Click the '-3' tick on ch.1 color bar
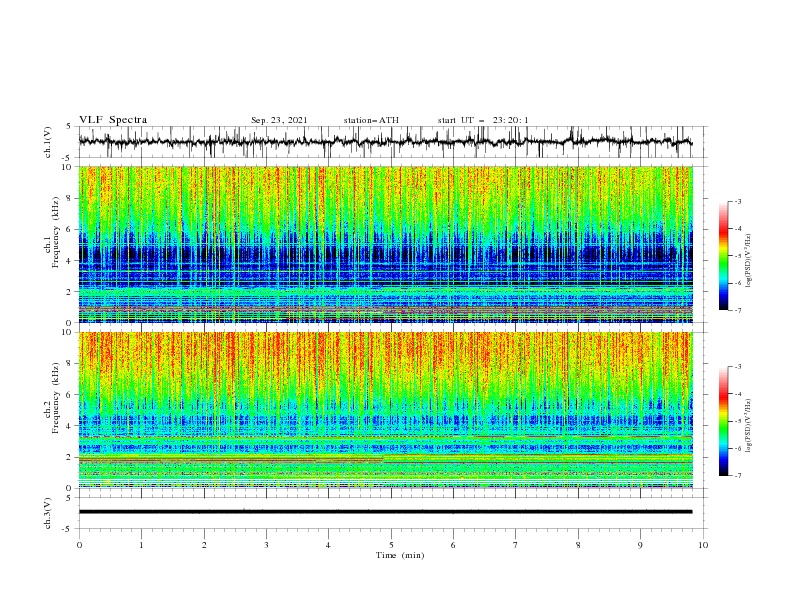 (x=737, y=201)
